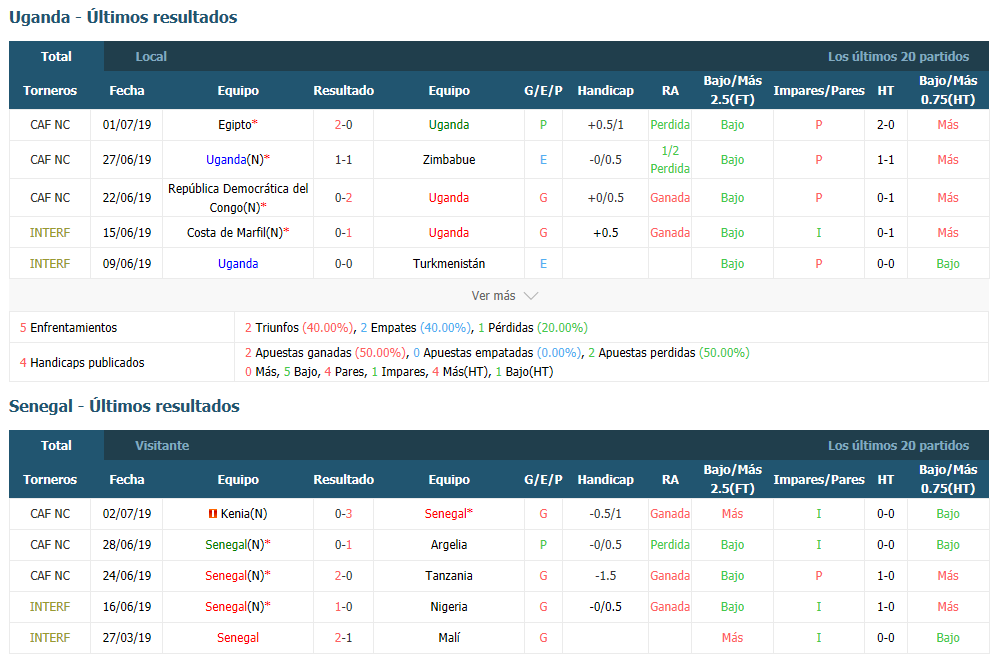Open Uganda link in the 01/07/19 row
The height and width of the screenshot is (654, 1001).
coord(449,125)
